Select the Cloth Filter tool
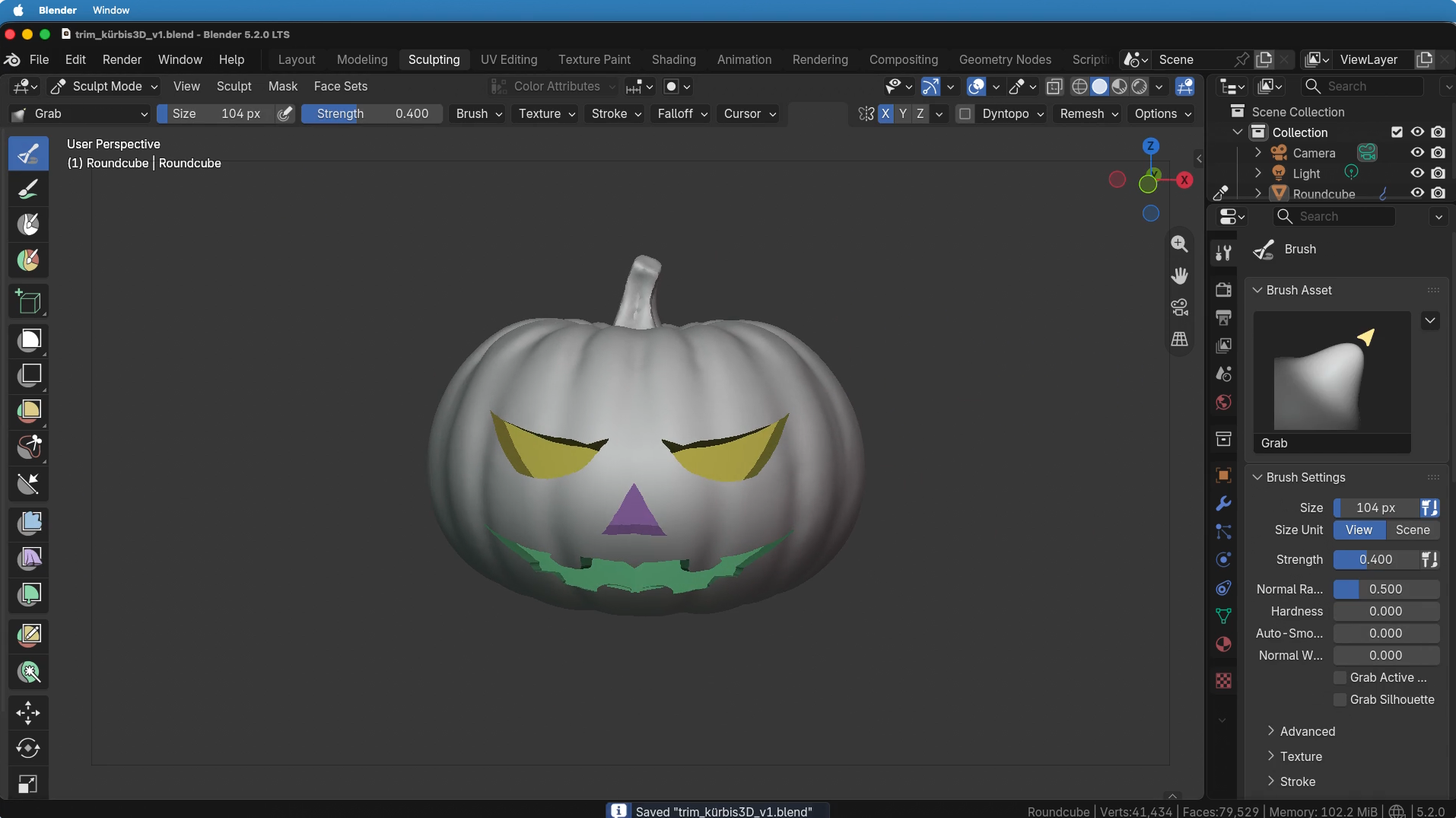The height and width of the screenshot is (818, 1456). click(x=29, y=559)
